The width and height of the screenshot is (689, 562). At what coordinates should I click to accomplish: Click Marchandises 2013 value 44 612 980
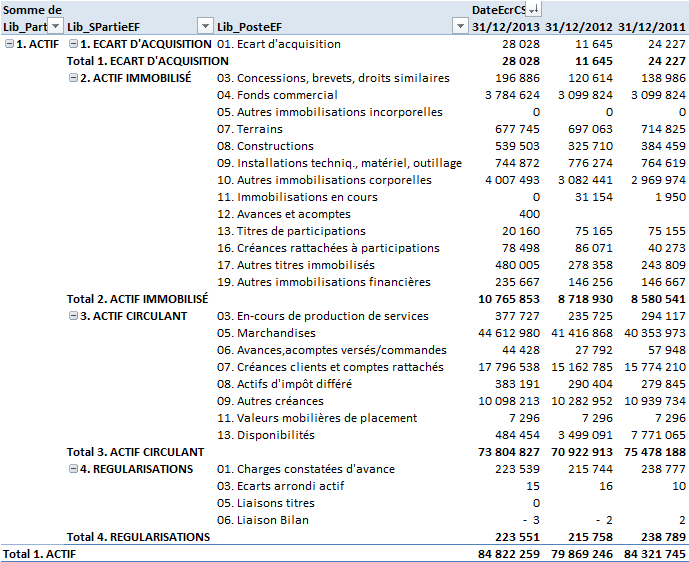tap(509, 333)
